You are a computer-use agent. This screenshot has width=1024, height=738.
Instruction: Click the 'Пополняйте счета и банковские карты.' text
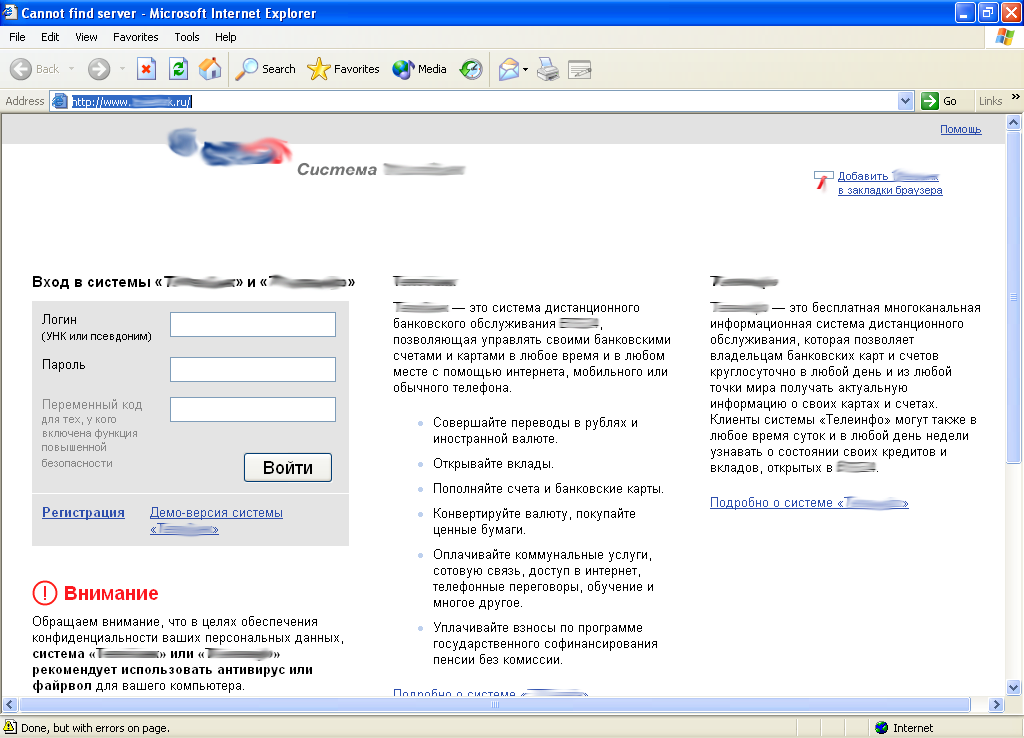click(x=548, y=489)
